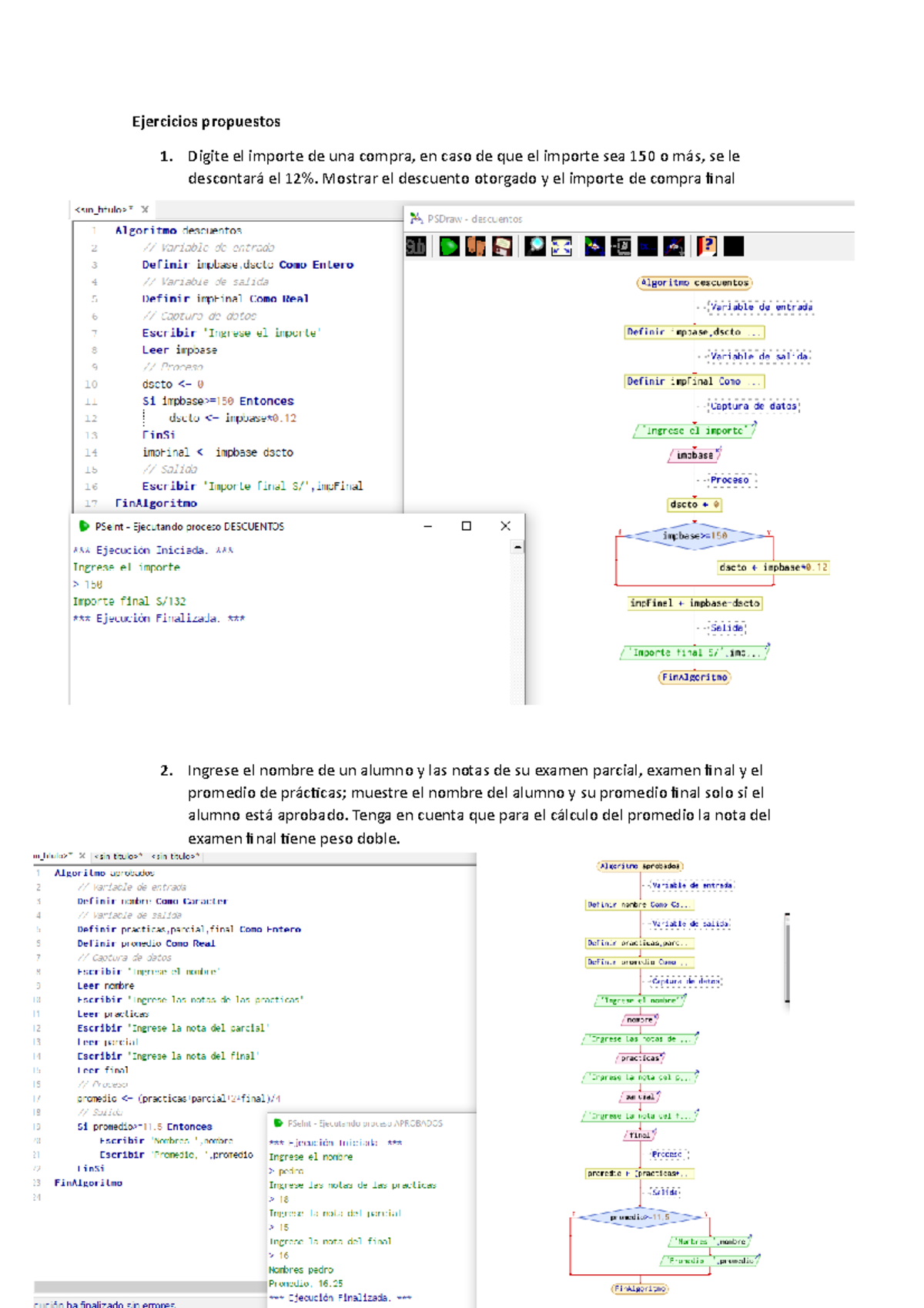Click the floppy disk save icon
The width and height of the screenshot is (924, 1308).
[502, 247]
